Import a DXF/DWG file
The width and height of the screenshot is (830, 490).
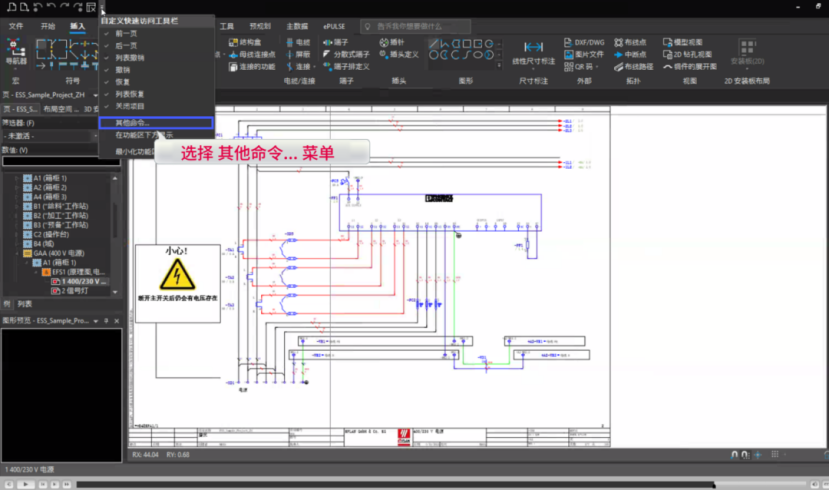(584, 42)
